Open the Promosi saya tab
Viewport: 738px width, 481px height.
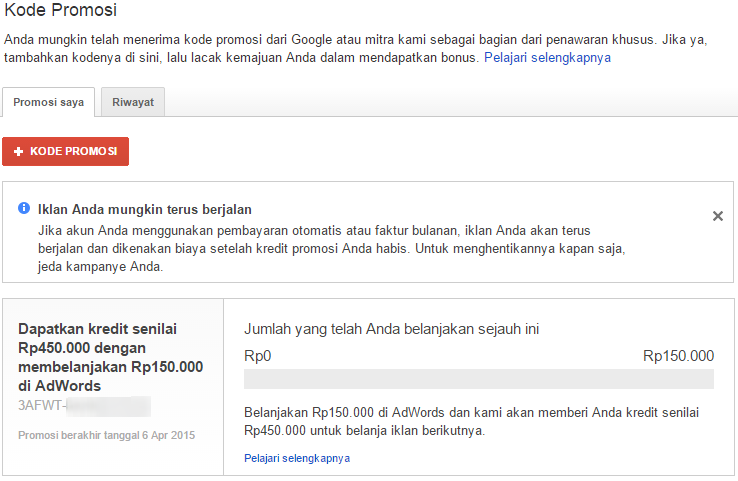click(48, 102)
